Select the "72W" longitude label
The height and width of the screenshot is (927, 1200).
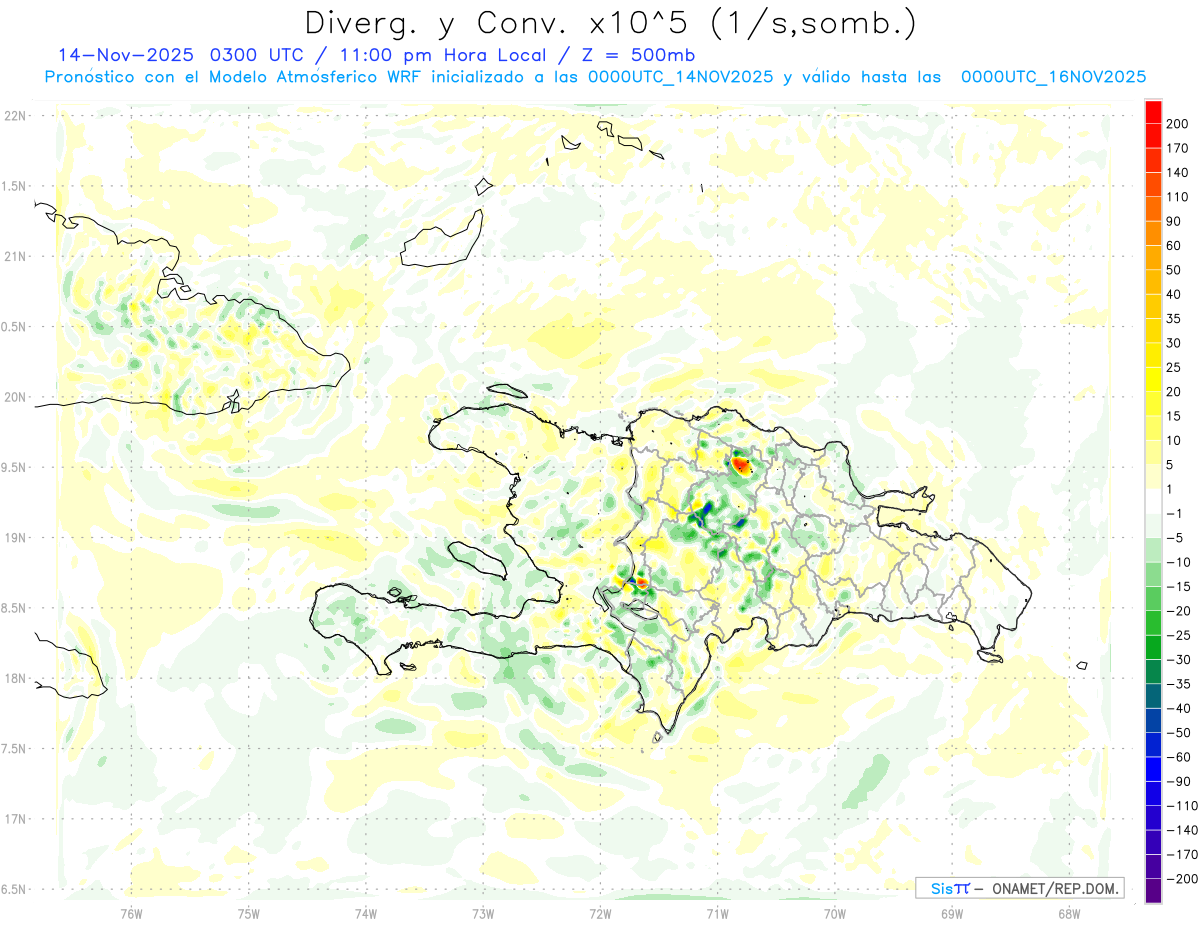pos(600,913)
